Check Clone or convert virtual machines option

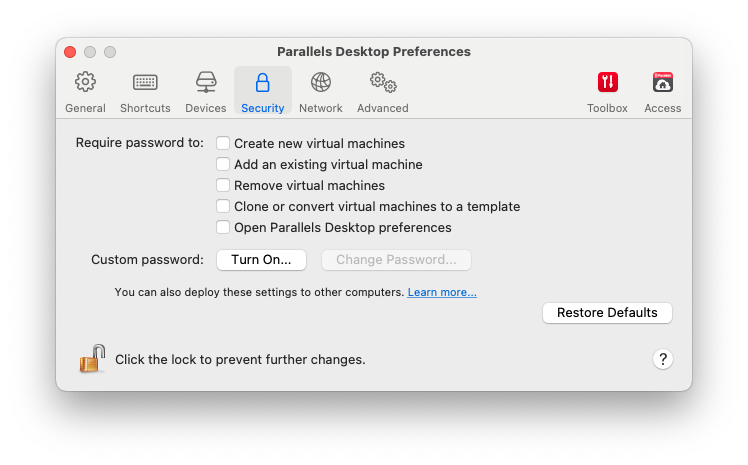[223, 207]
